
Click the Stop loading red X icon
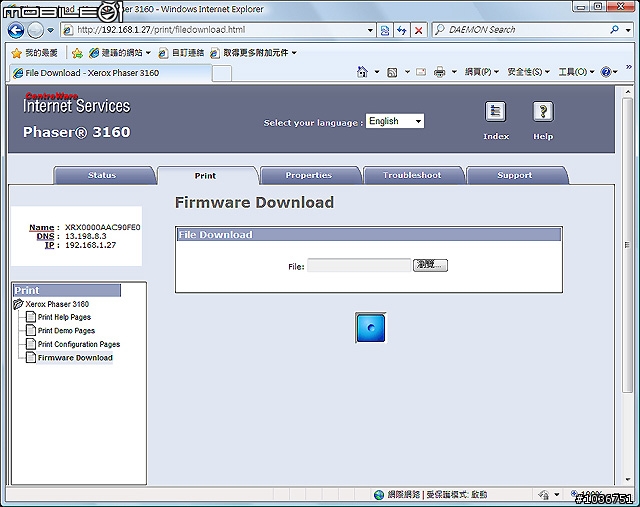[419, 30]
